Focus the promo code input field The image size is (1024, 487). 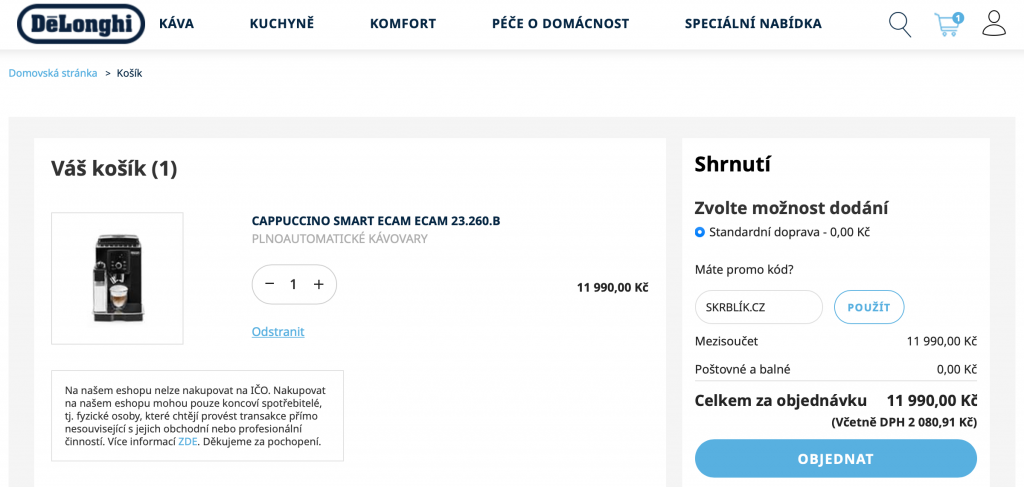759,307
